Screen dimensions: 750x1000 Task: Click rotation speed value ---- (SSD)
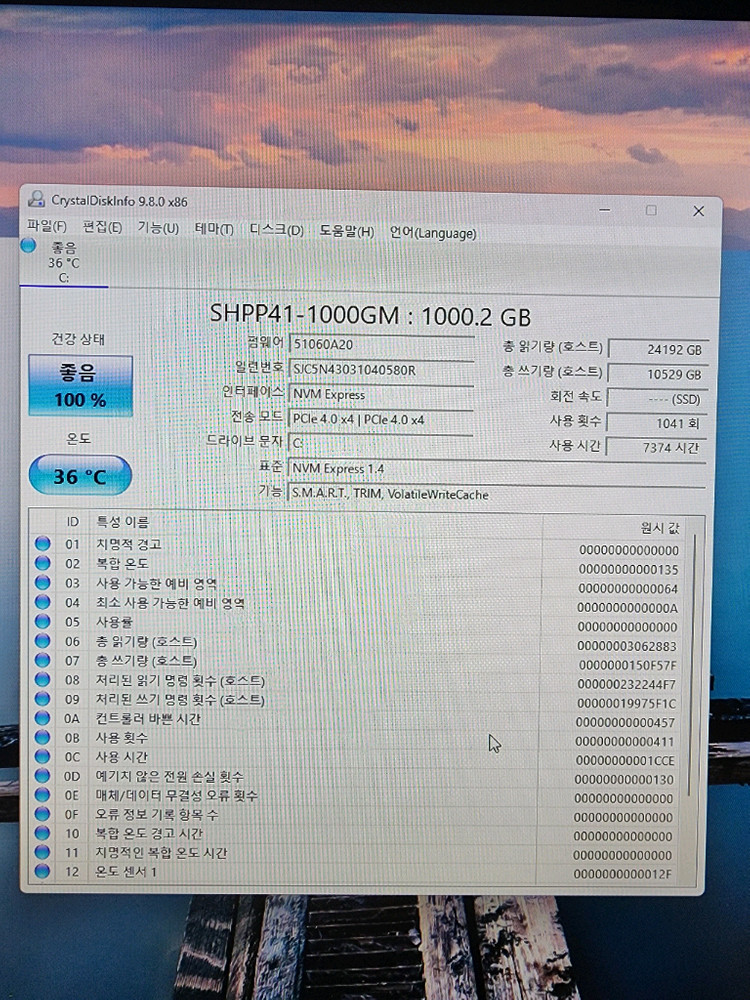point(657,399)
